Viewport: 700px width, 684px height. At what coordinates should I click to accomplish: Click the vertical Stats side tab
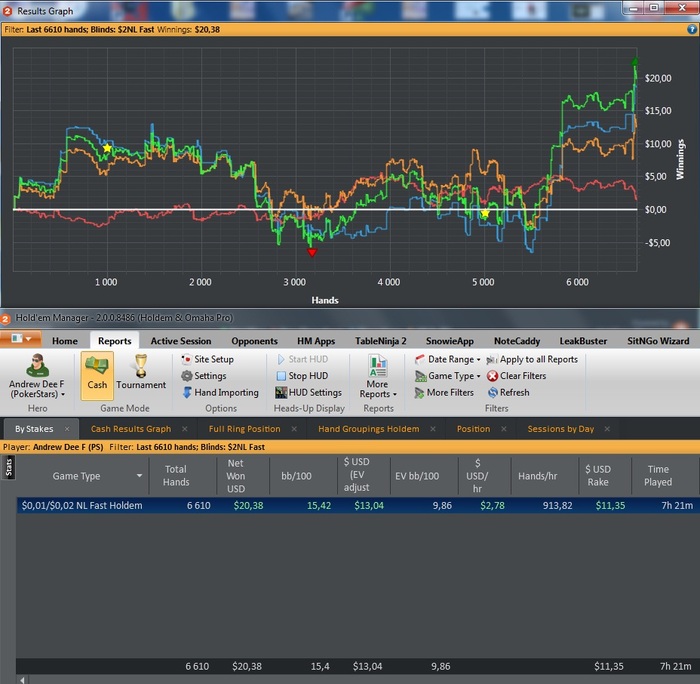click(8, 467)
